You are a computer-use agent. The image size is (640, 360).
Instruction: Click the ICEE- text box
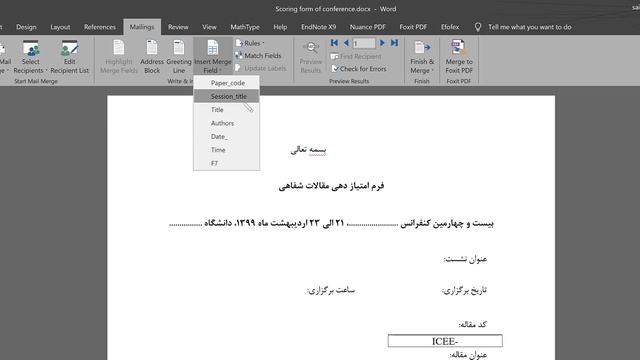point(445,341)
